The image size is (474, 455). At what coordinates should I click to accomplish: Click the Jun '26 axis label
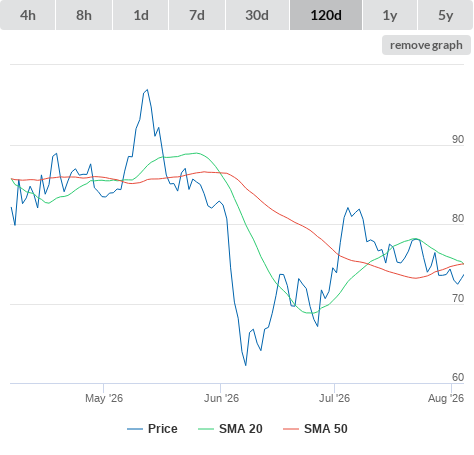tap(221, 398)
